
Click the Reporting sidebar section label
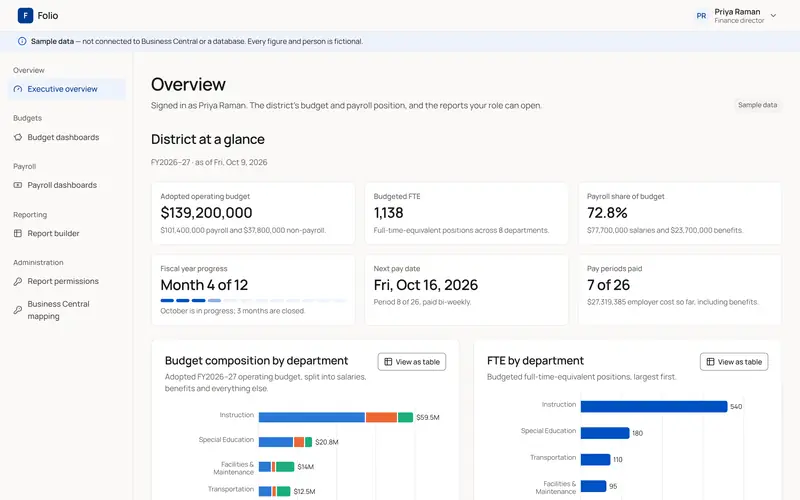30,215
